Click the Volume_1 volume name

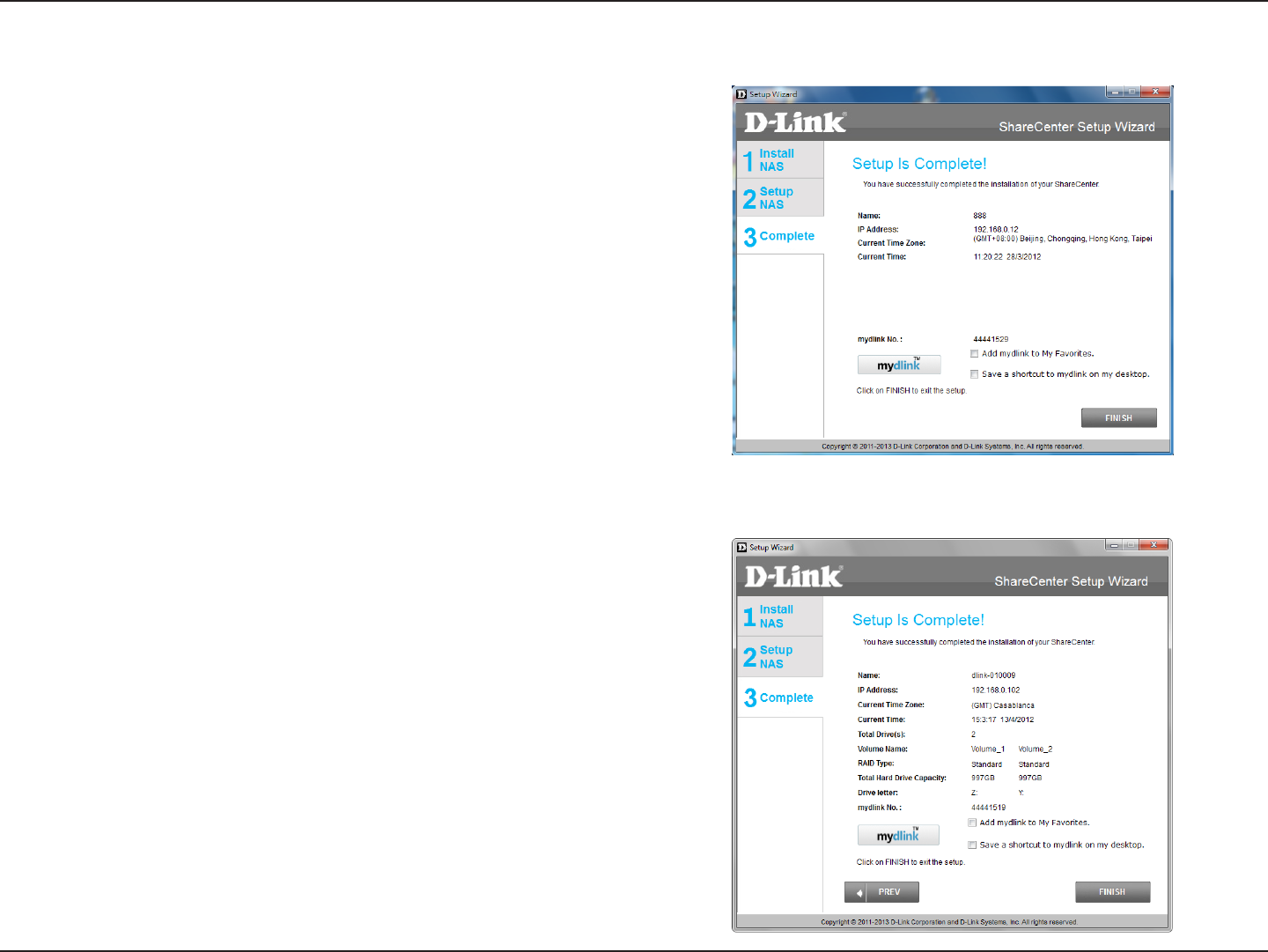point(988,749)
